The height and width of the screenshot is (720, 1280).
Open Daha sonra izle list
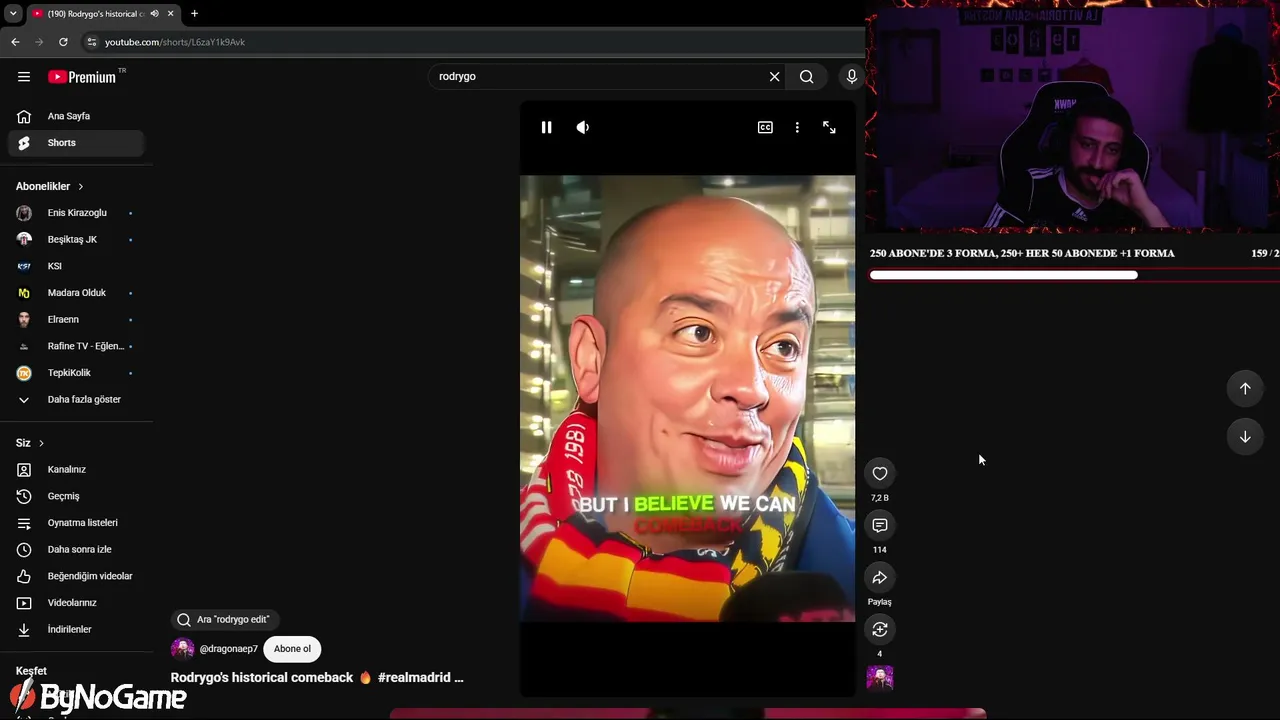coord(76,550)
